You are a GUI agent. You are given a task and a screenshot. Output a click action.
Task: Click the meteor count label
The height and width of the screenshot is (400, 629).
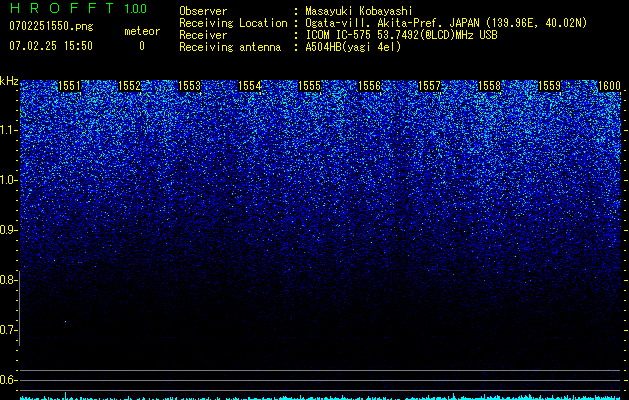pyautogui.click(x=142, y=31)
